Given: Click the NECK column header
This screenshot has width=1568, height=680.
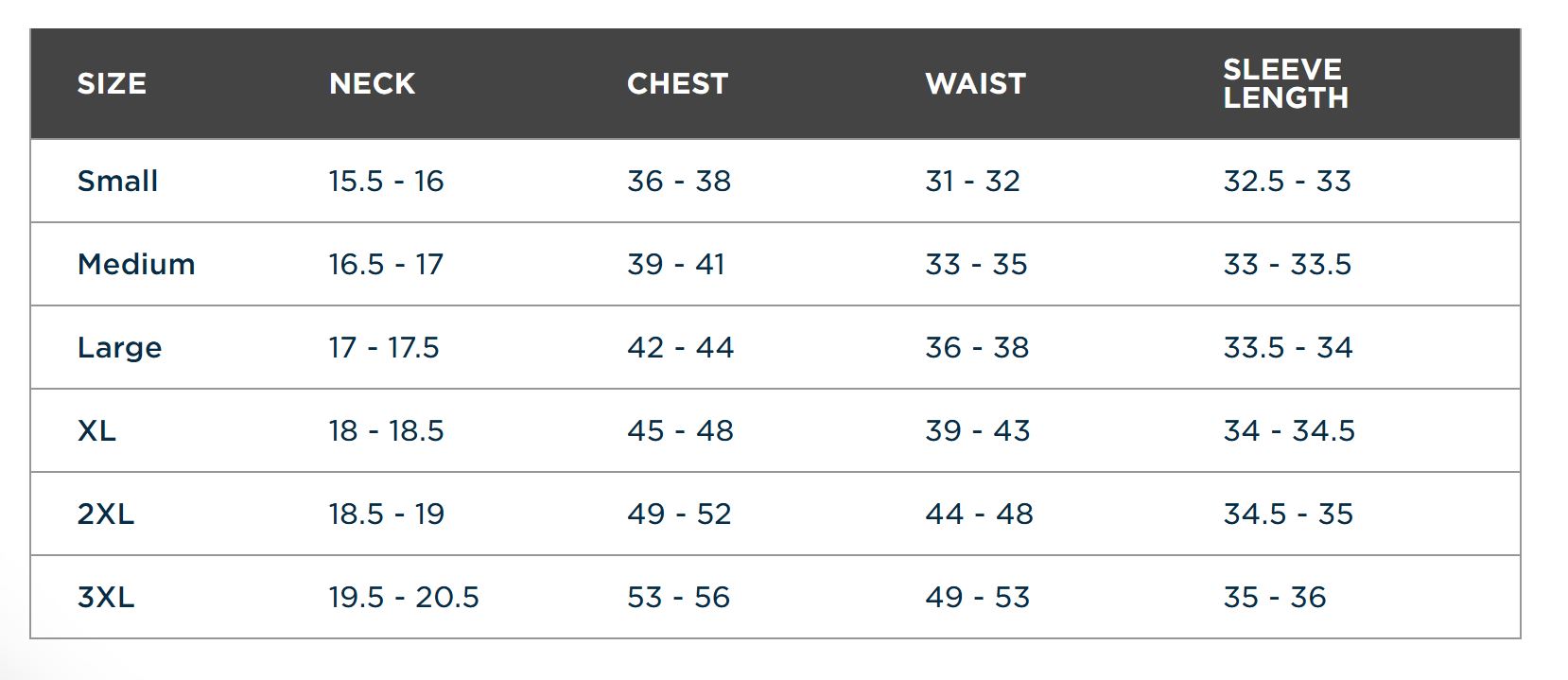Looking at the screenshot, I should point(372,84).
